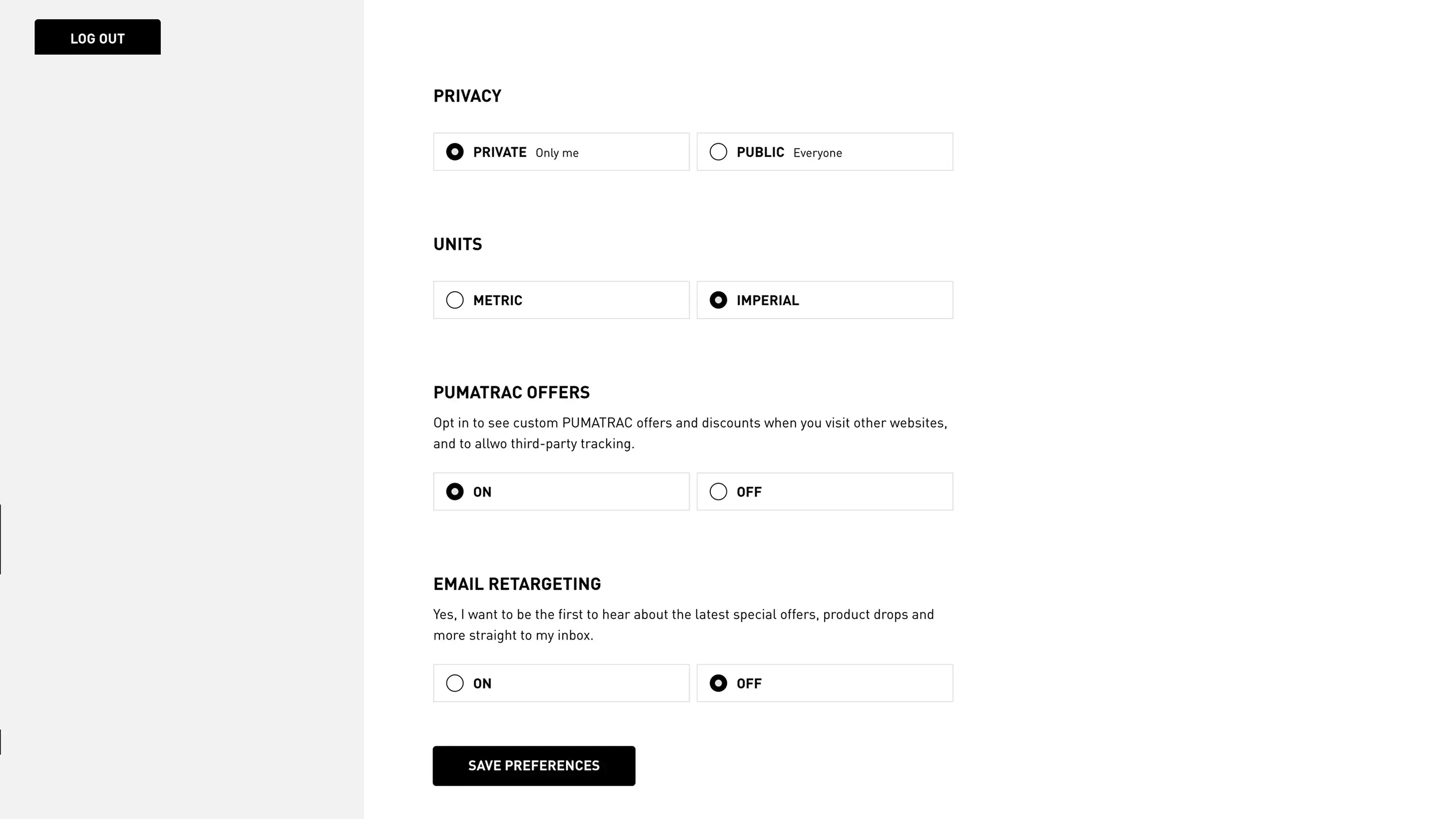The width and height of the screenshot is (1456, 819).
Task: Click the 'Everyone' label text
Action: point(817,153)
